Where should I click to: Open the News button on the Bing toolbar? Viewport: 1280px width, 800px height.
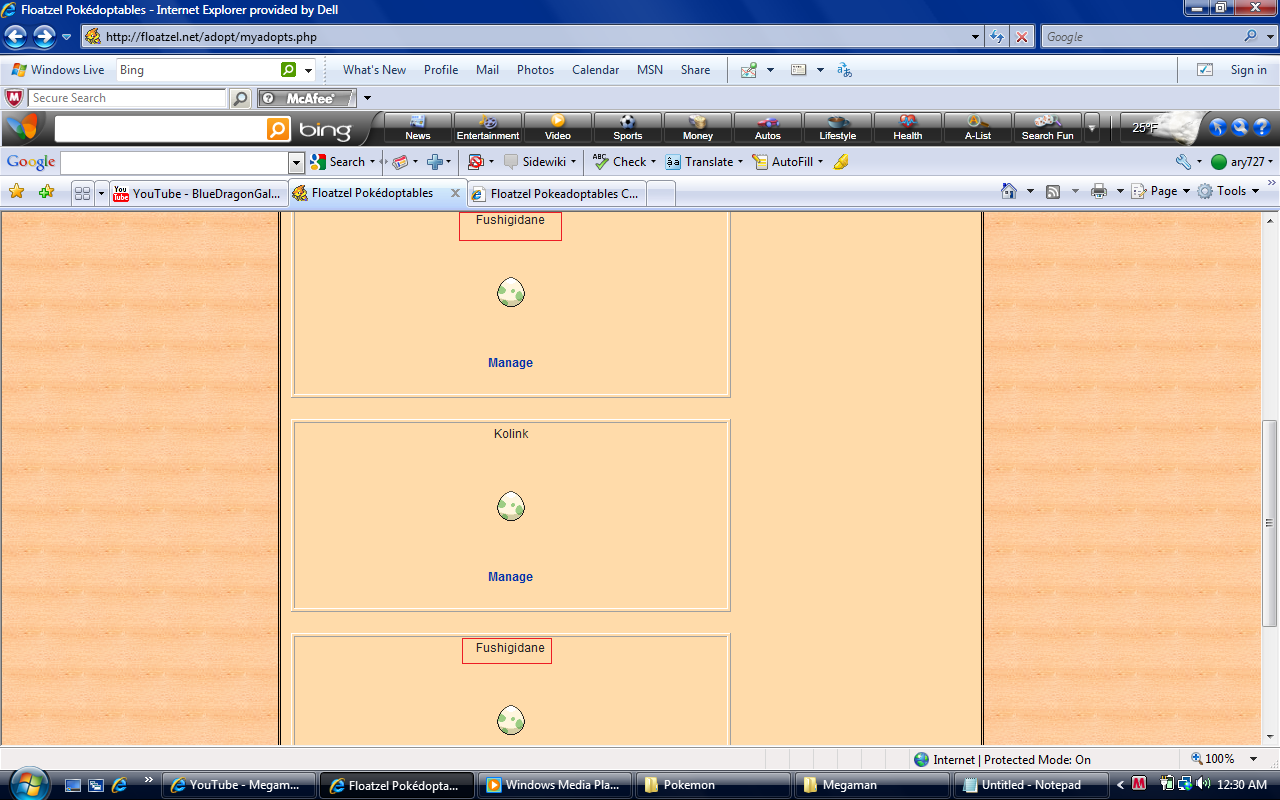tap(418, 128)
